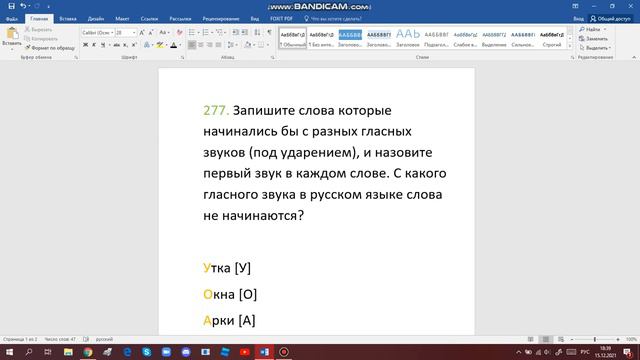The image size is (640, 360).
Task: Toggle strikethrough (abc) formatting
Action: click(117, 45)
